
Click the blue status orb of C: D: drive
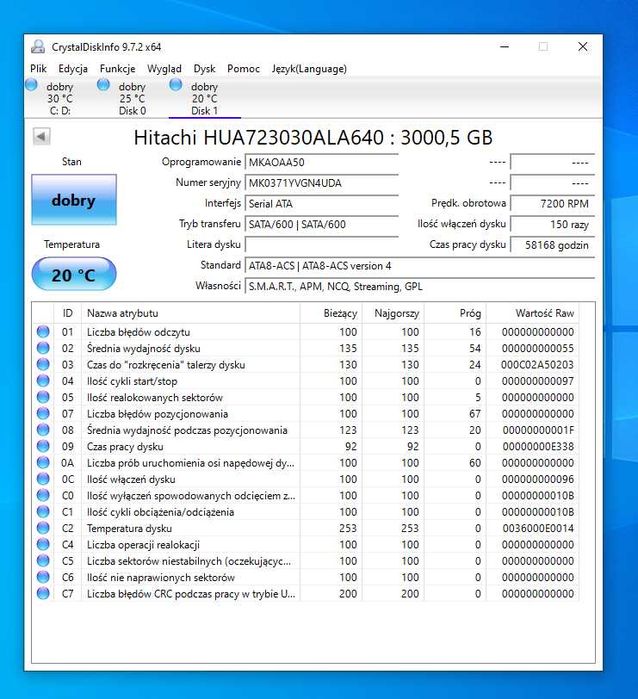[x=31, y=85]
